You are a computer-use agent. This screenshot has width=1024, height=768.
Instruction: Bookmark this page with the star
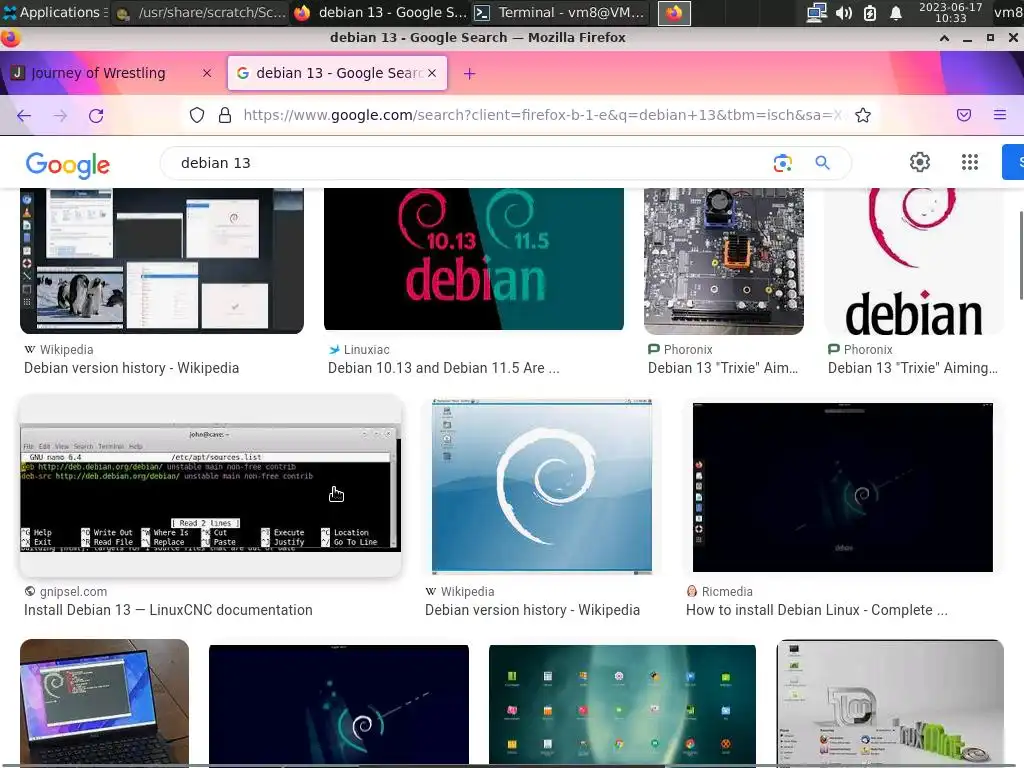(863, 116)
